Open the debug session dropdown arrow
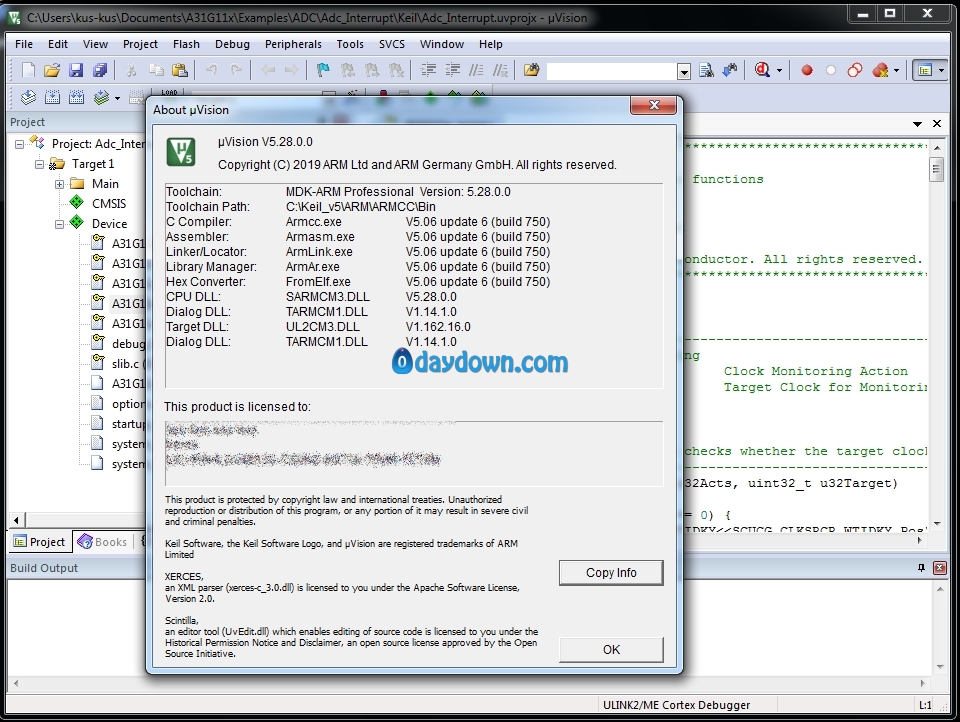Image resolution: width=960 pixels, height=722 pixels. pyautogui.click(x=779, y=70)
